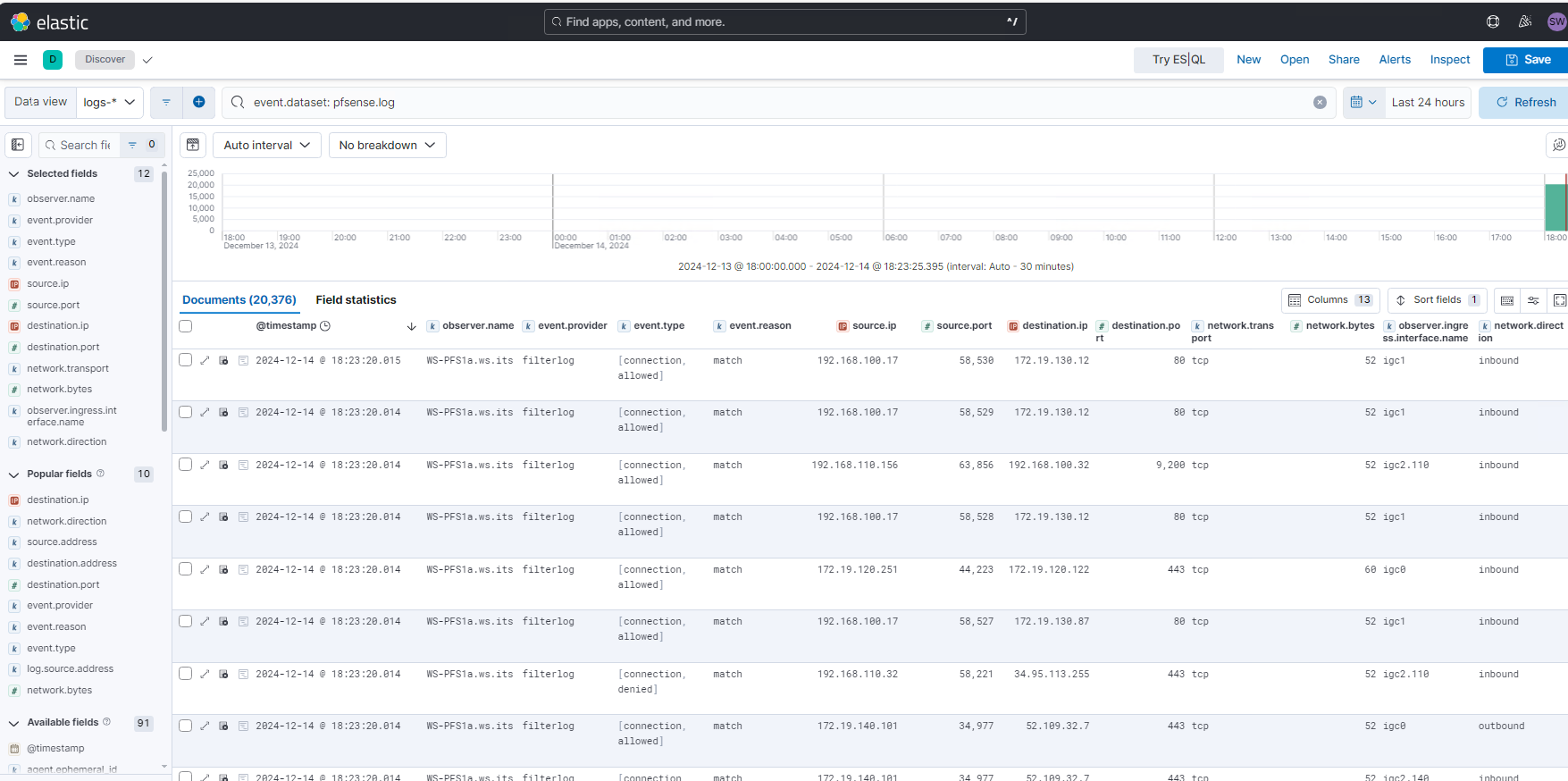This screenshot has height=781, width=1568.
Task: Select all documents checkbox in header
Action: 186,326
